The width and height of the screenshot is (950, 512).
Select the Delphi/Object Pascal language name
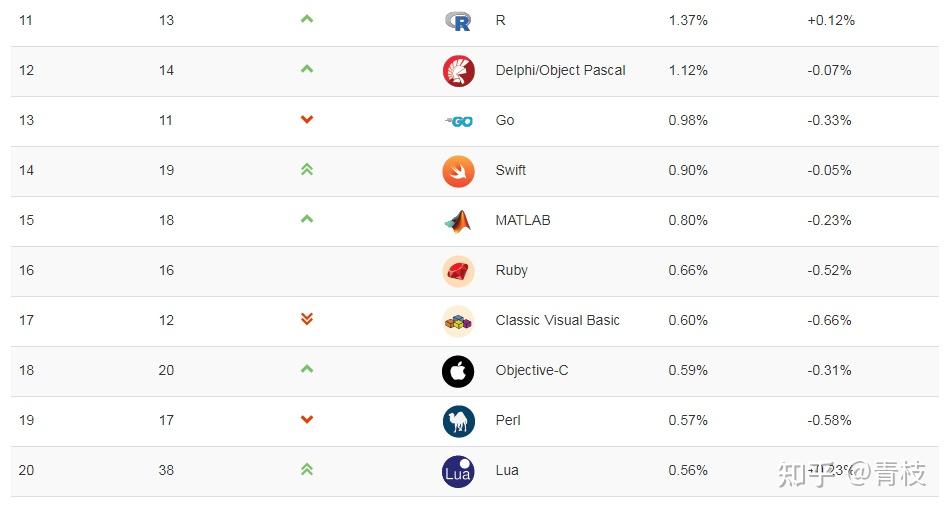point(560,70)
